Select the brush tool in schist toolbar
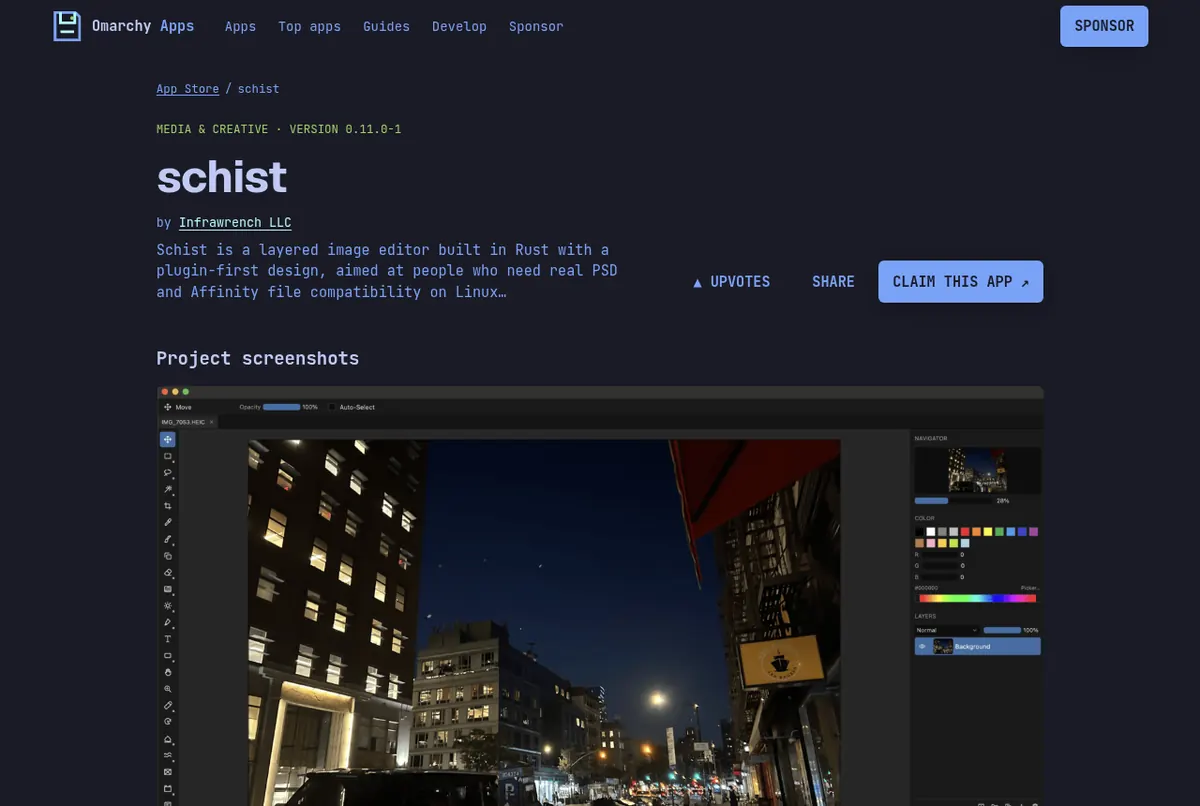The width and height of the screenshot is (1200, 806). coord(168,539)
